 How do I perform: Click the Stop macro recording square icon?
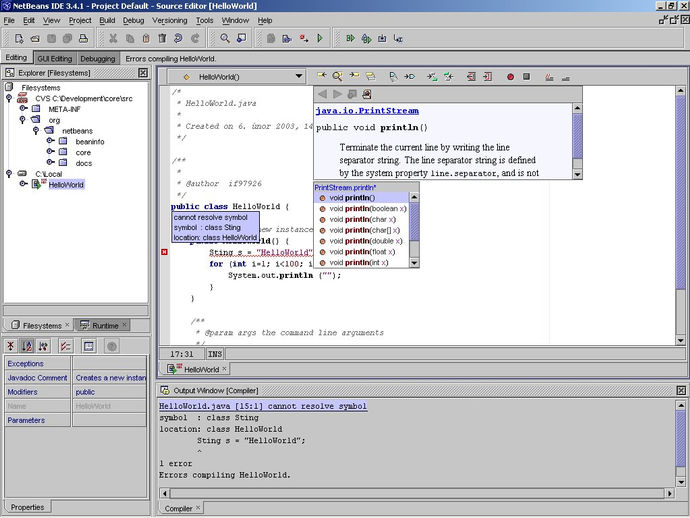pyautogui.click(x=526, y=77)
